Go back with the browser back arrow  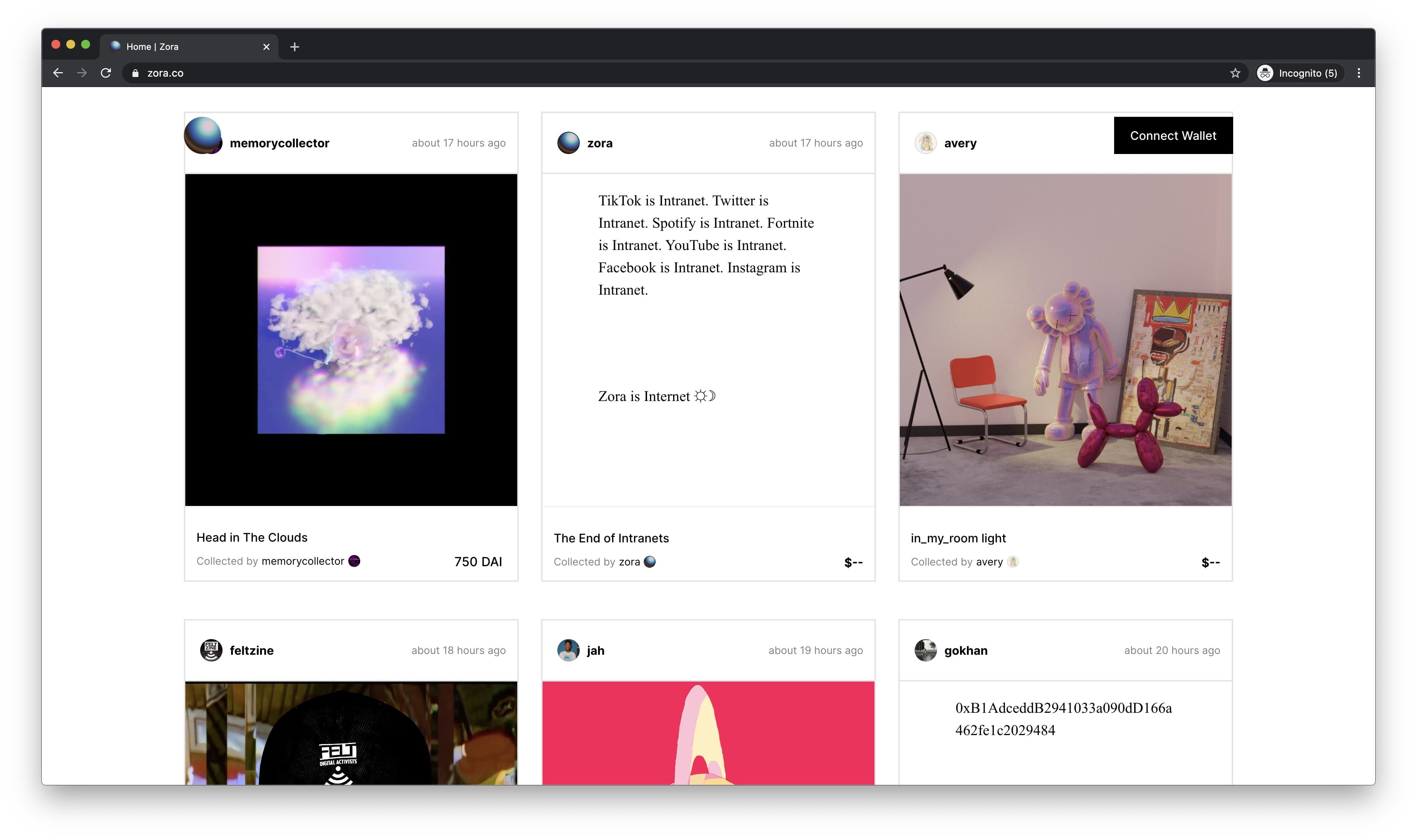tap(58, 73)
